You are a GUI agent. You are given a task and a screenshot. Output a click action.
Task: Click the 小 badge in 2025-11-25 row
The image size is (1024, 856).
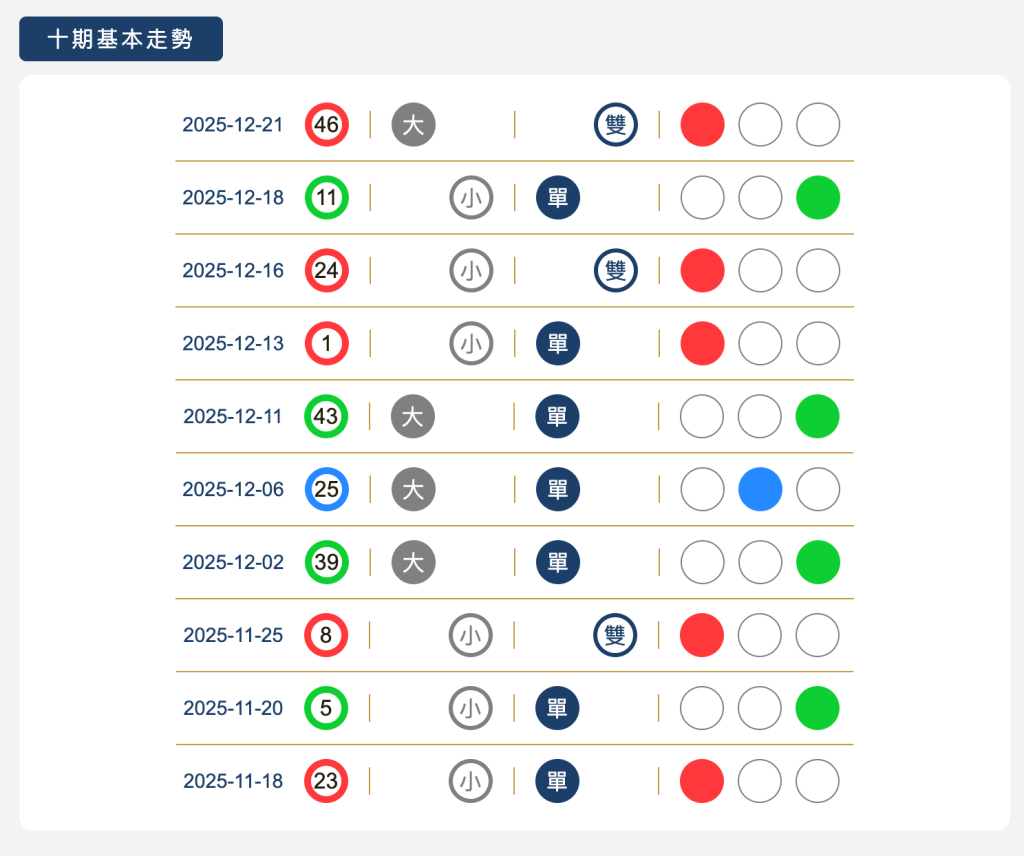pyautogui.click(x=471, y=635)
